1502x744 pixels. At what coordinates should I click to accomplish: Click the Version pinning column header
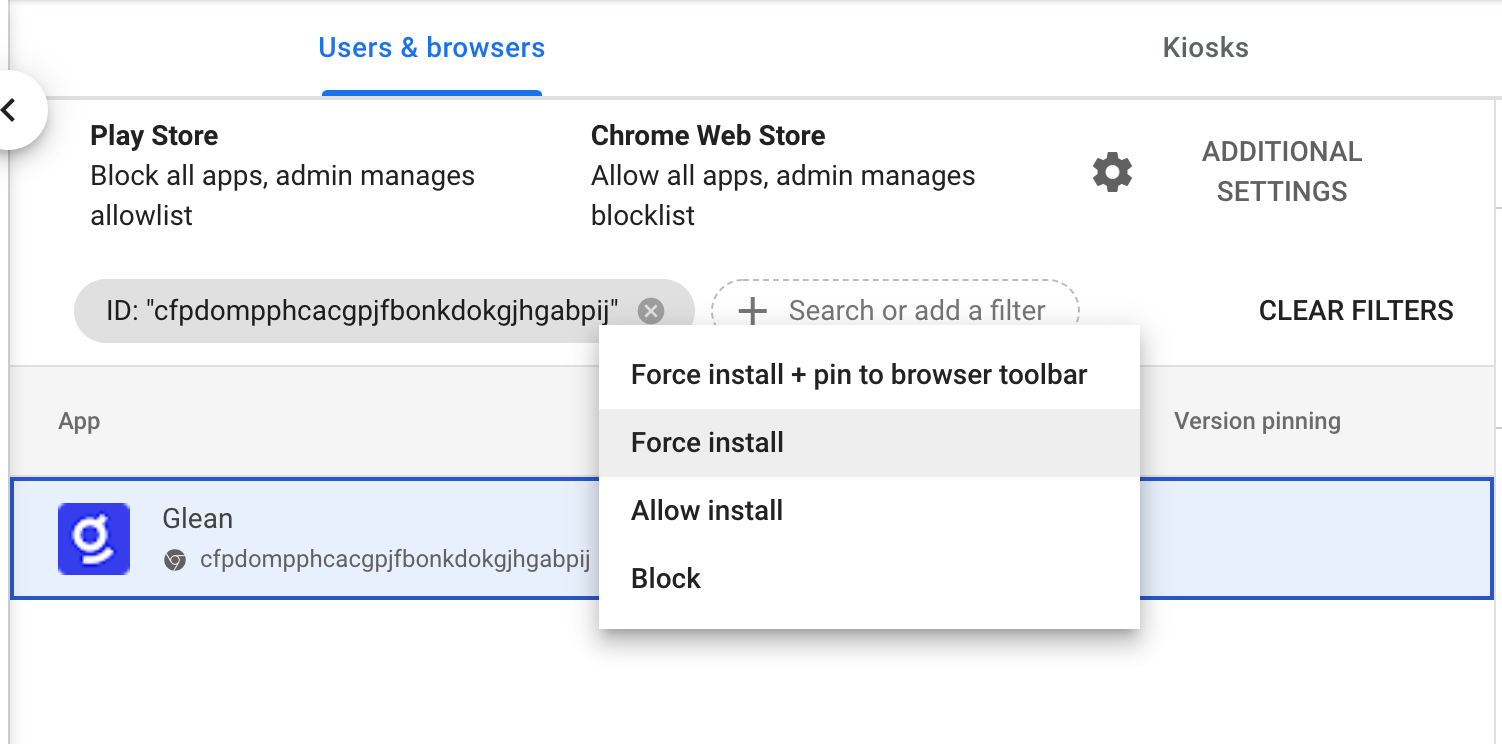(x=1256, y=421)
